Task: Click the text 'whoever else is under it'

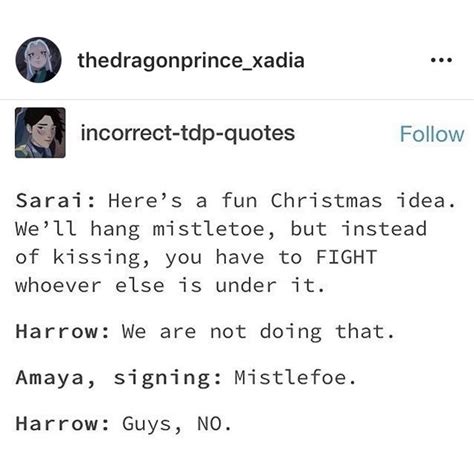Action: (x=169, y=286)
